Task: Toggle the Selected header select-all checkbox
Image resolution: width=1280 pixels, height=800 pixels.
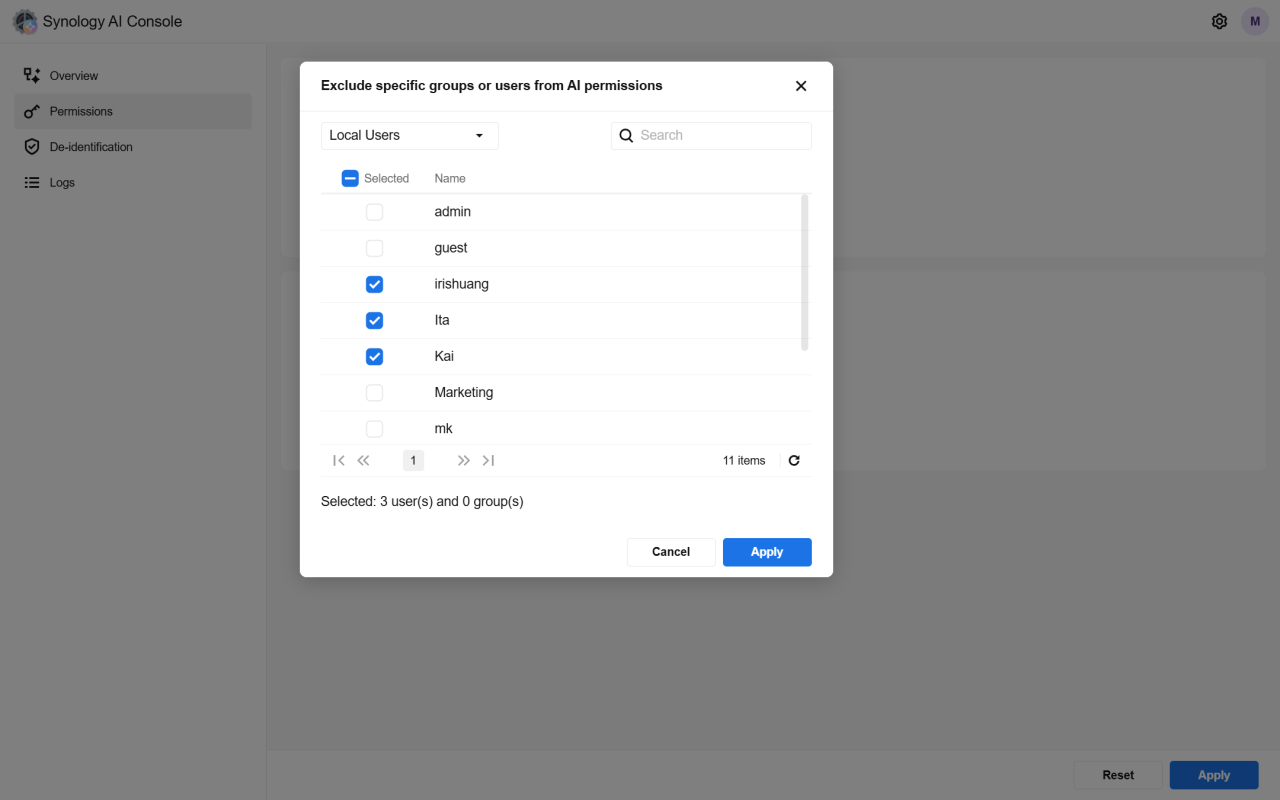Action: (x=350, y=179)
